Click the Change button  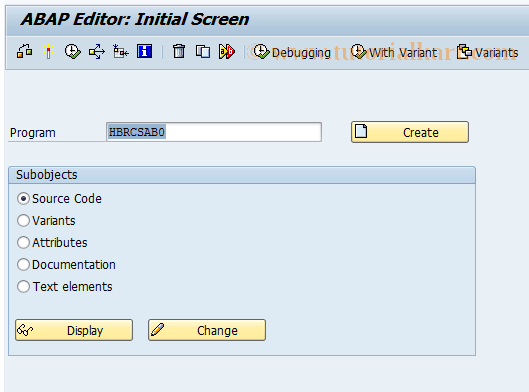click(207, 330)
